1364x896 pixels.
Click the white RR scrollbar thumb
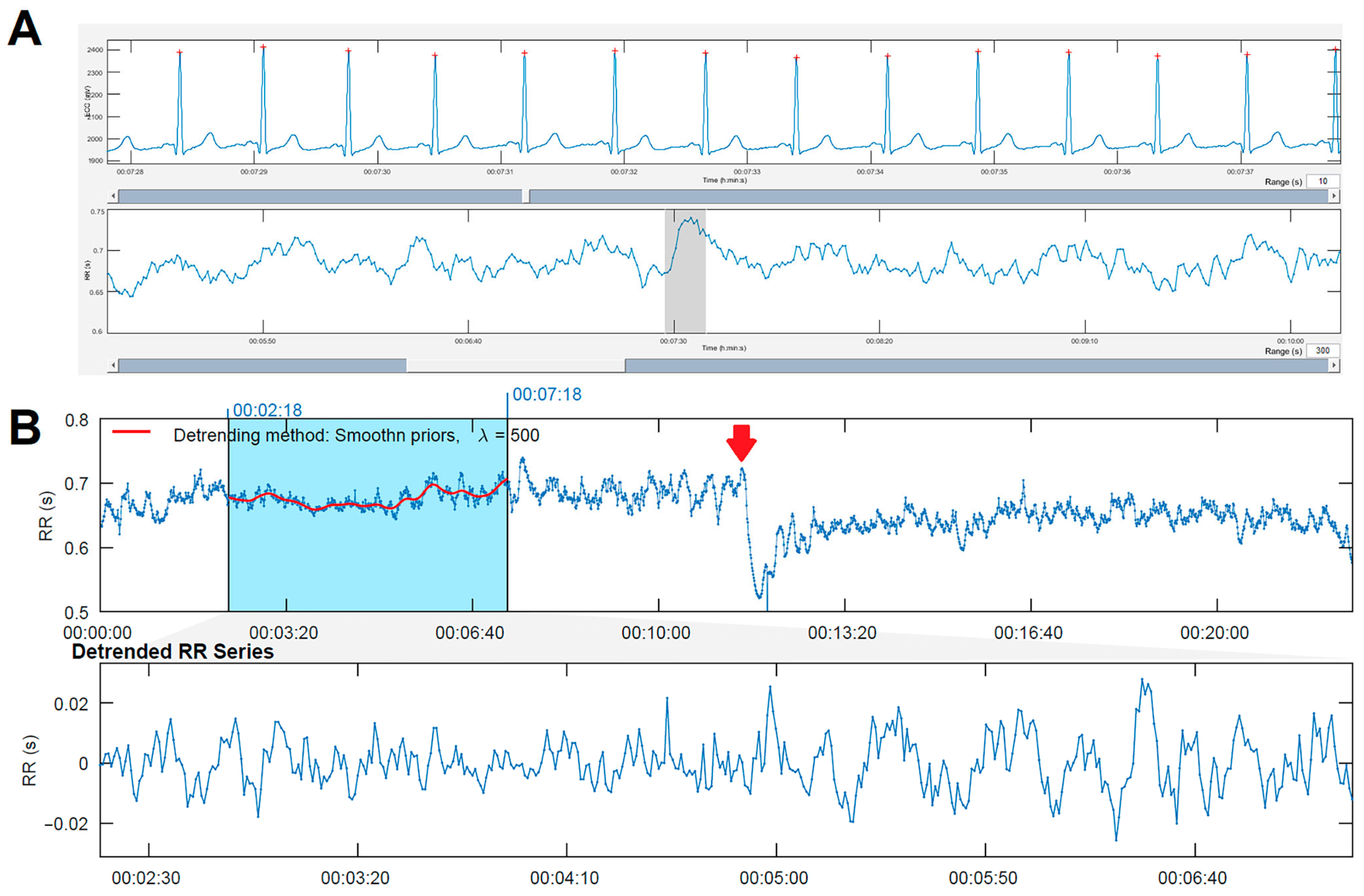515,365
